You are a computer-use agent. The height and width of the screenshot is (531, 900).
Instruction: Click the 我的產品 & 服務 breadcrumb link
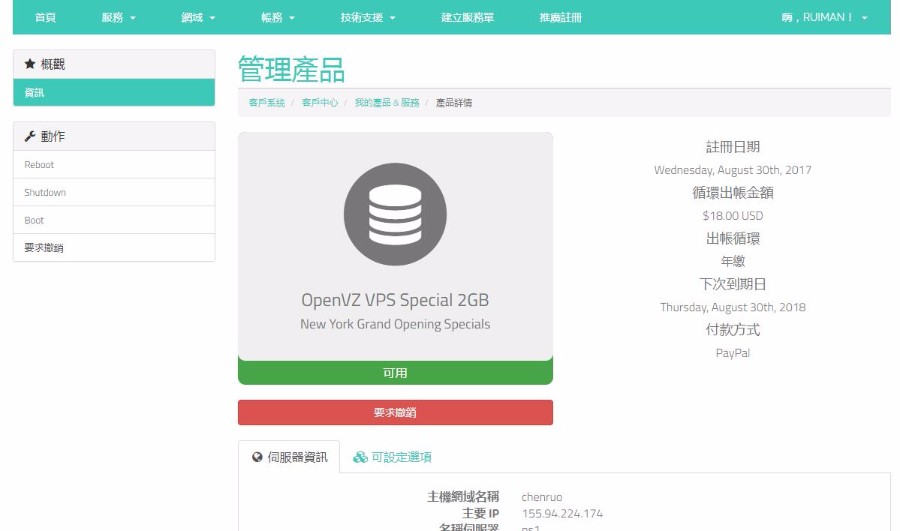[x=387, y=103]
